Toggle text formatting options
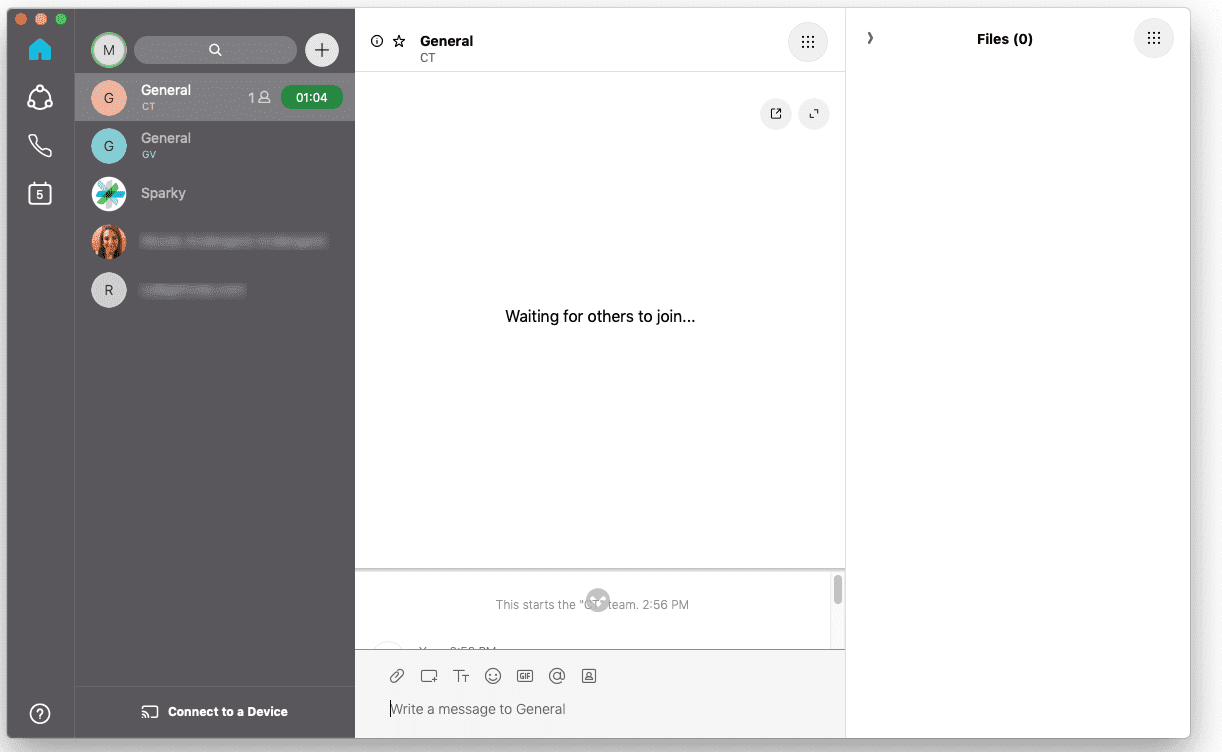Image resolution: width=1222 pixels, height=752 pixels. pos(461,676)
